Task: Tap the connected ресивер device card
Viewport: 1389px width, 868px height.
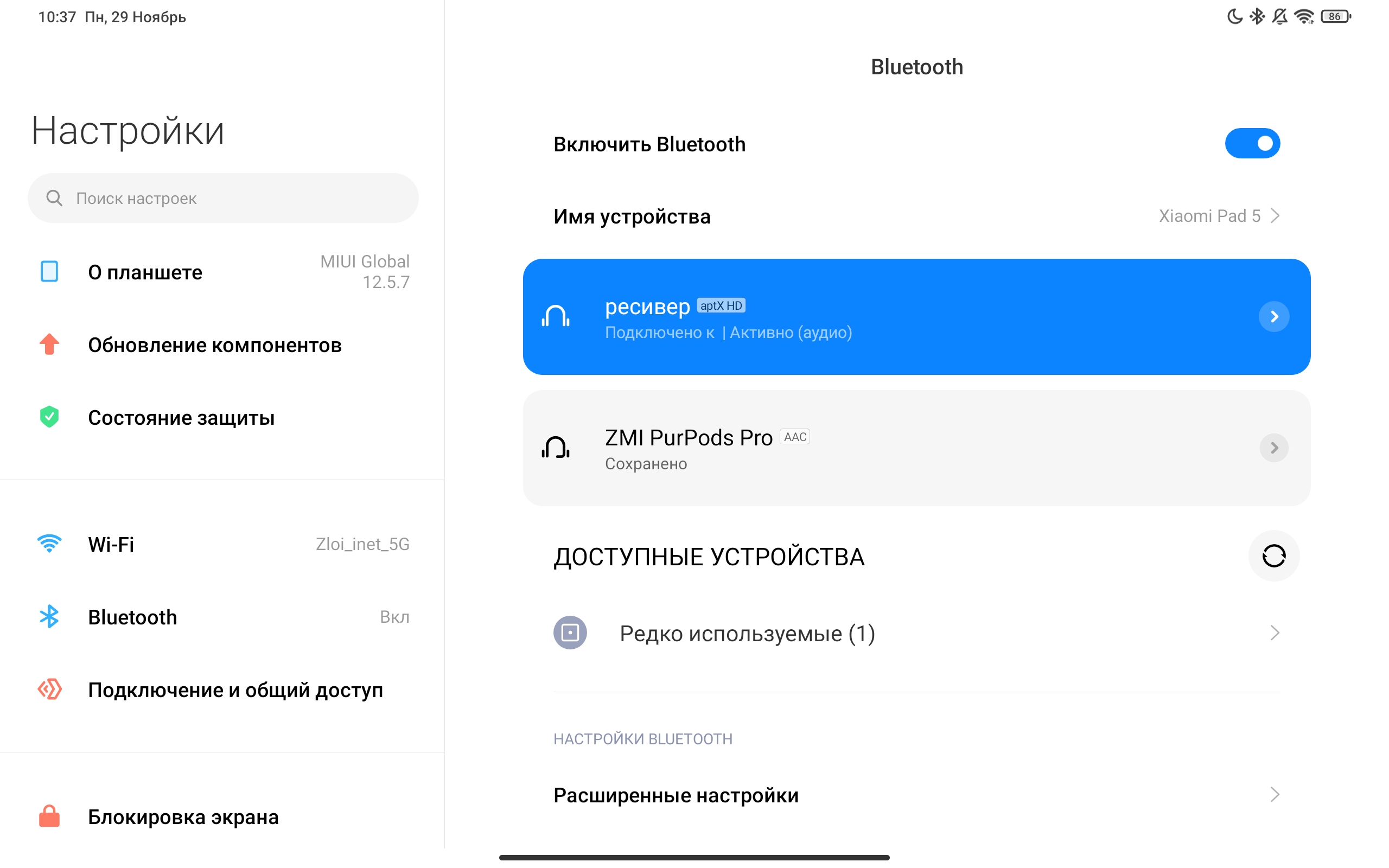Action: pos(861,317)
